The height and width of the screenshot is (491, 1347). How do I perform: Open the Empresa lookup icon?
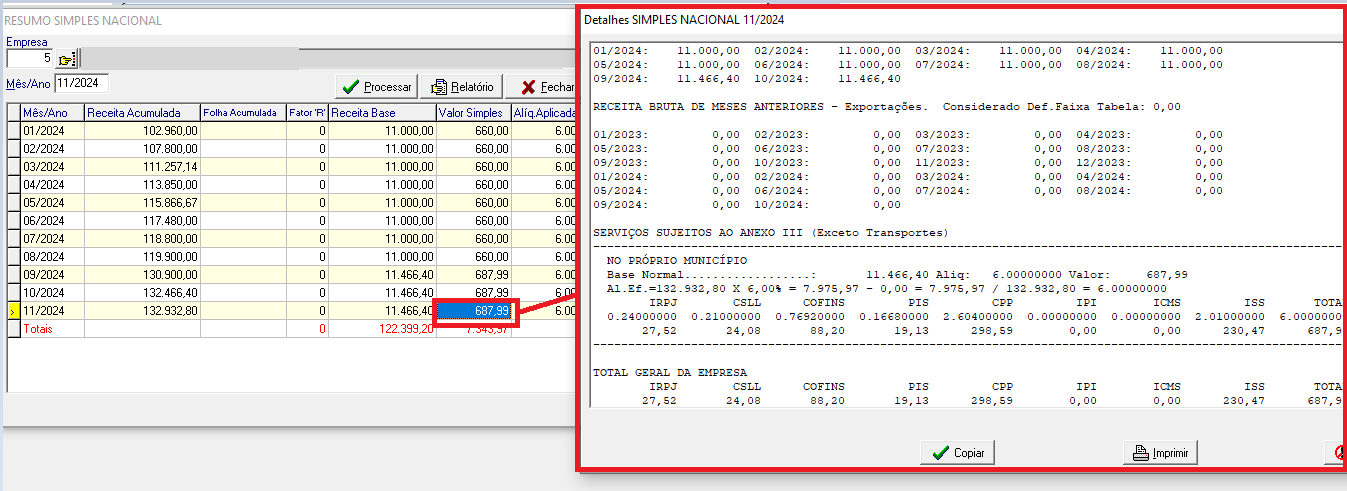click(67, 58)
